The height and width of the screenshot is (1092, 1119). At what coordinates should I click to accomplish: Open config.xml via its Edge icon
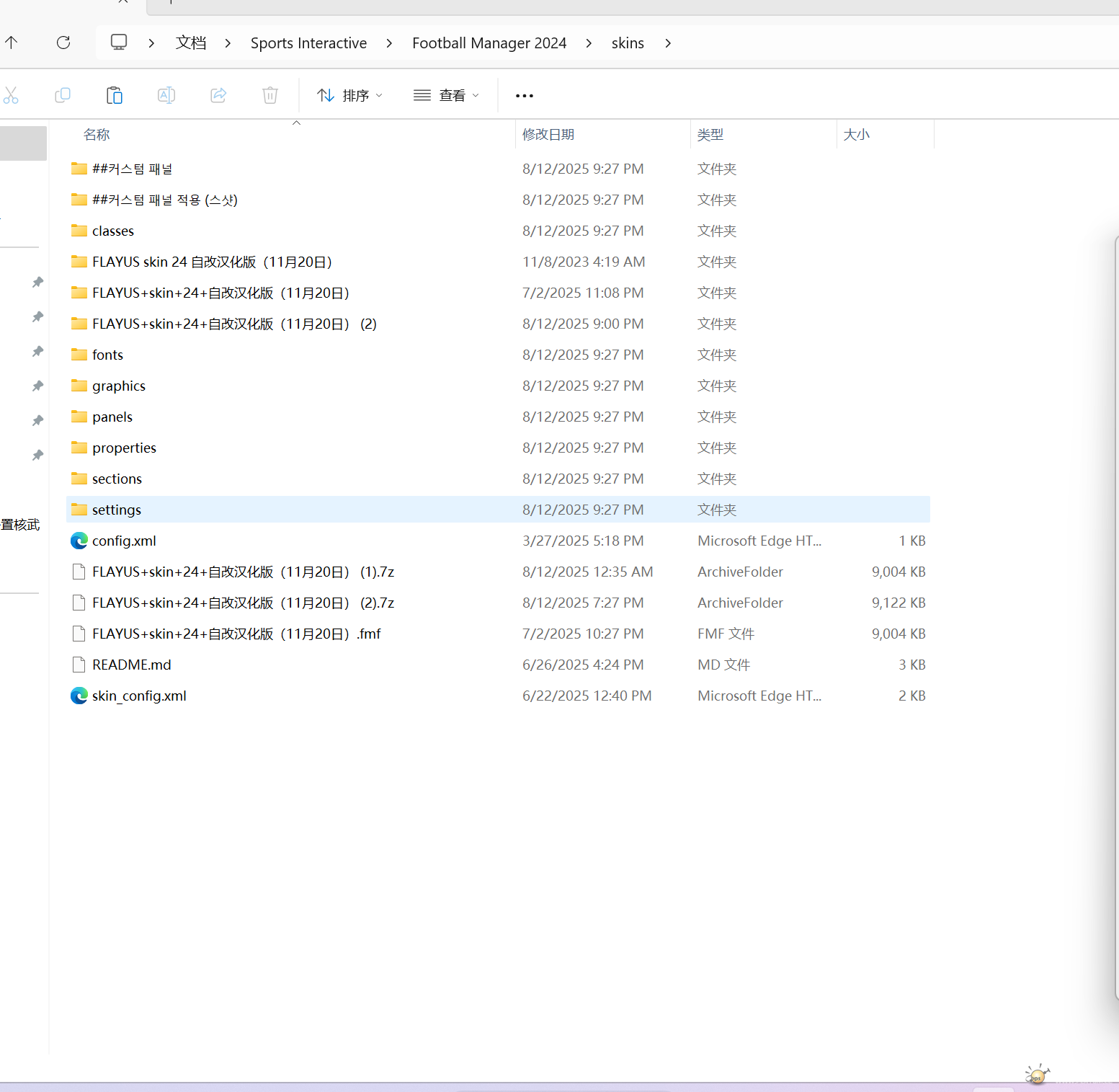[x=79, y=541]
